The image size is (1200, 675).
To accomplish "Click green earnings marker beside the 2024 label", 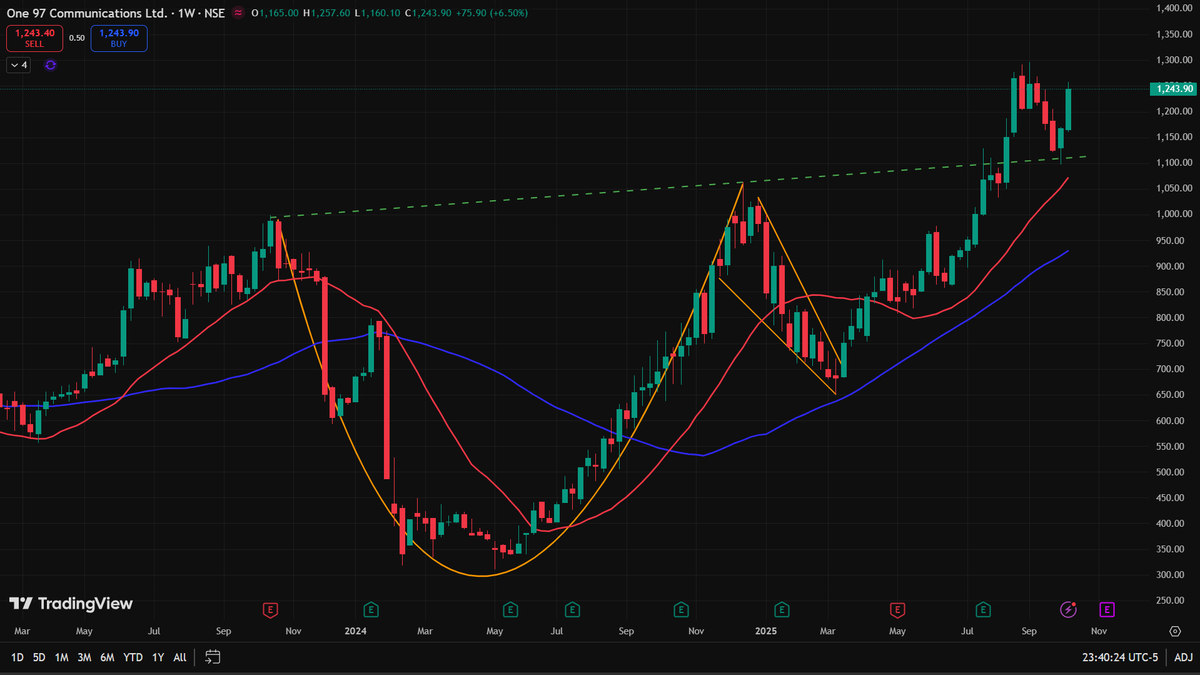I will [x=371, y=609].
